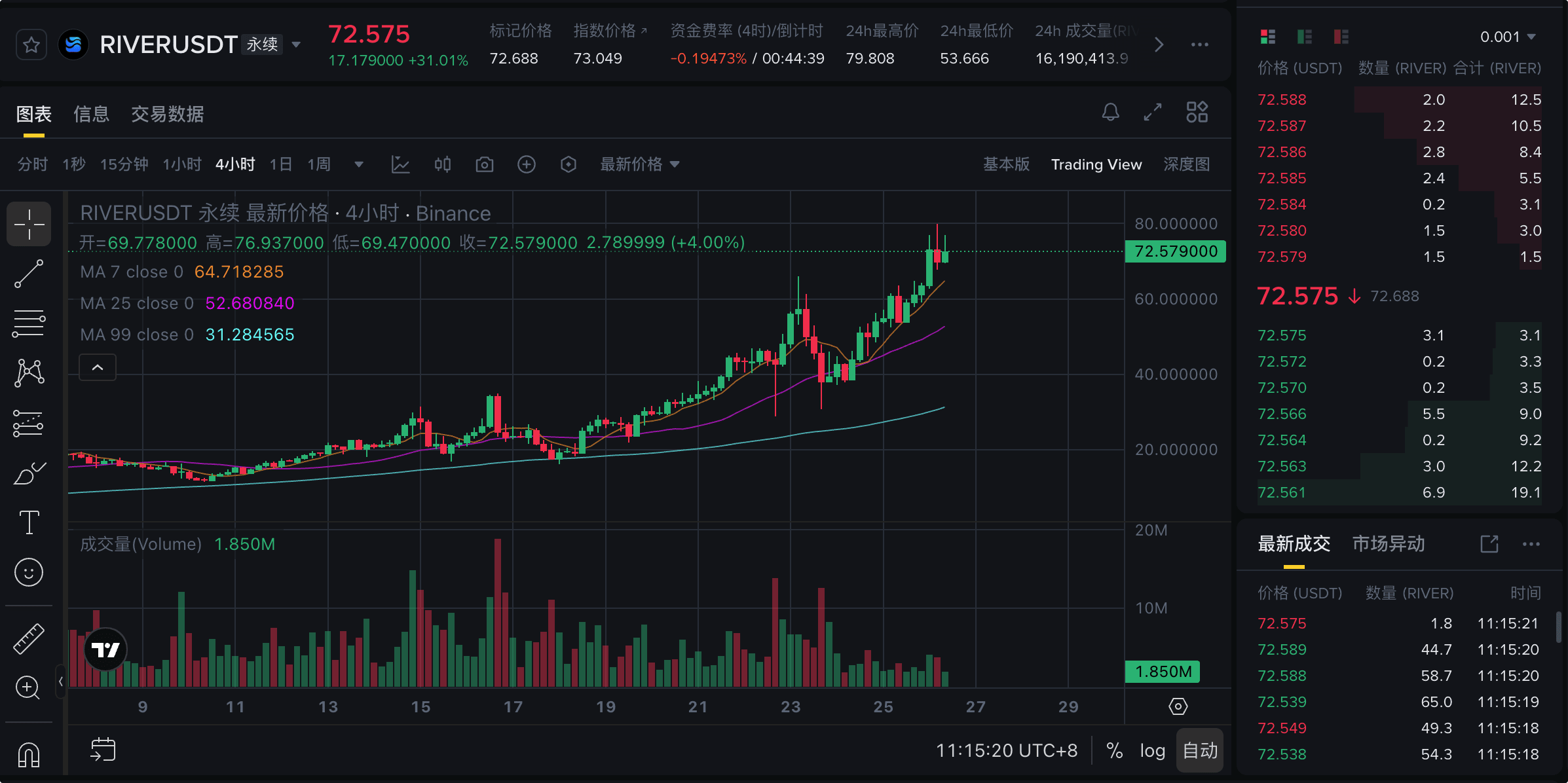Open the order book precision 0.001 dropdown
The width and height of the screenshot is (1568, 783).
coord(1507,37)
